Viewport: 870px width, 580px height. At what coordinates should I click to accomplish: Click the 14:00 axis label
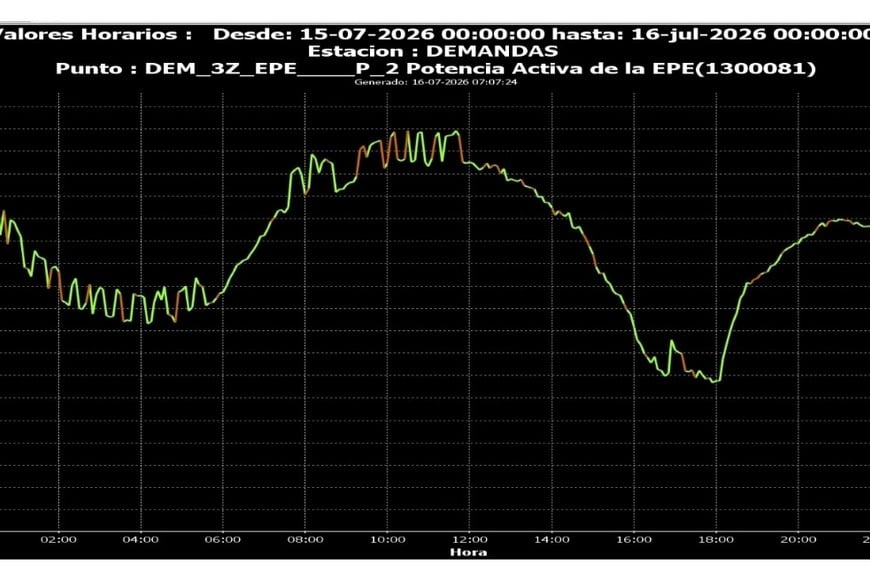pyautogui.click(x=552, y=539)
